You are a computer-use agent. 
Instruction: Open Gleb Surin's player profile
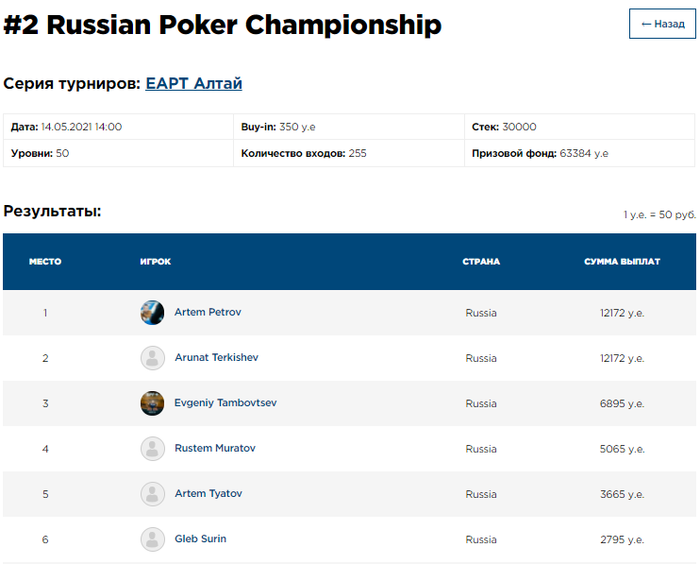(200, 538)
